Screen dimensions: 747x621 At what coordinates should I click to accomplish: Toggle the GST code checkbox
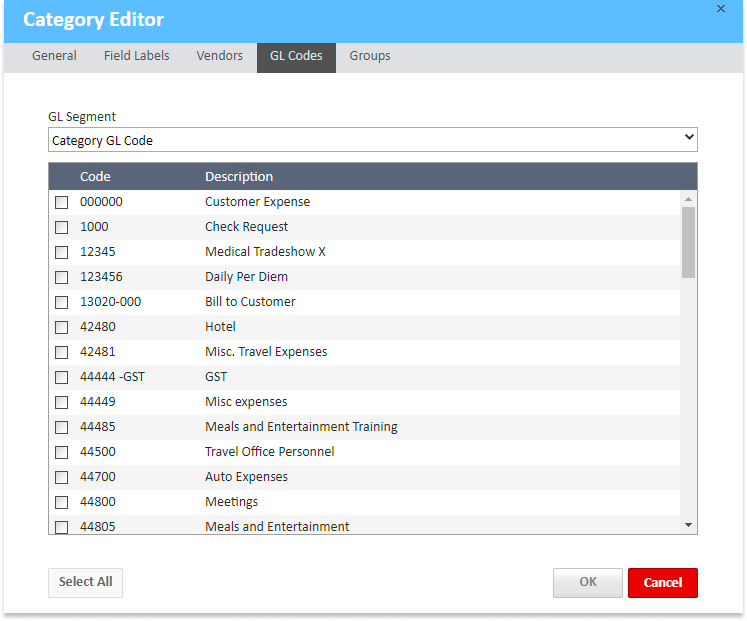[62, 377]
